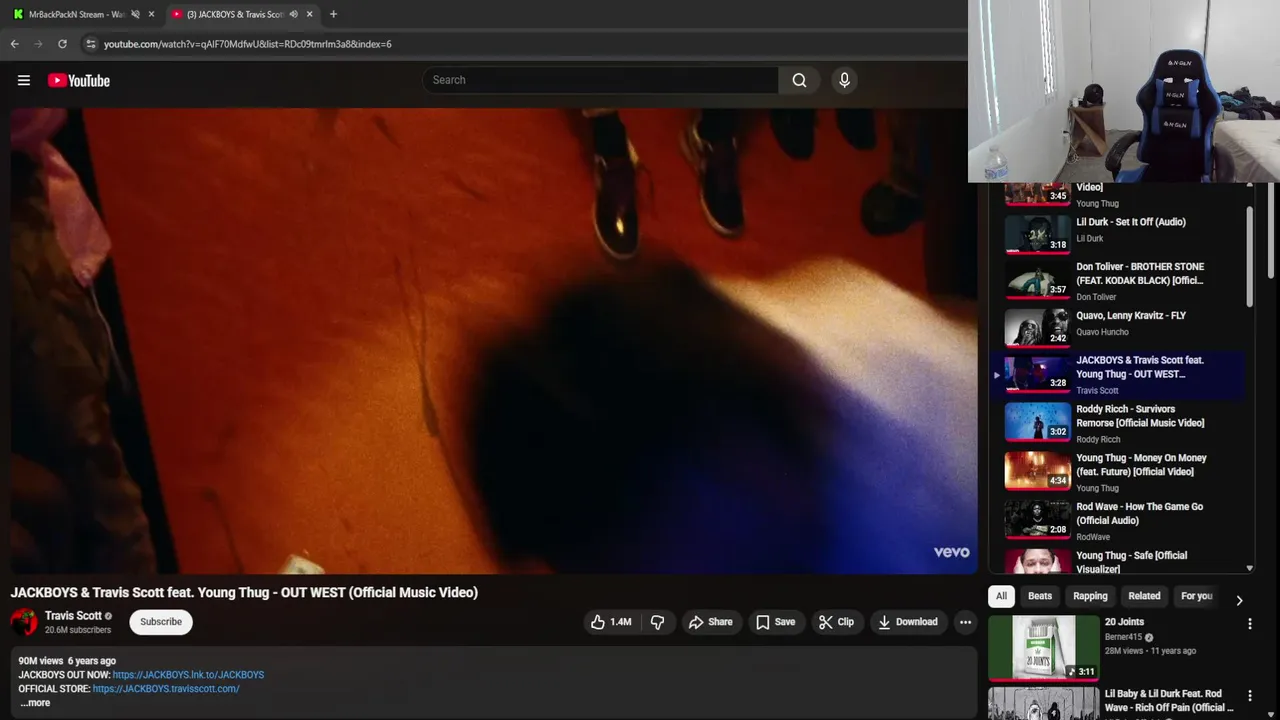Play Don Toliver - BROTHER STONE playlist item
Viewport: 1280px width, 720px height.
click(x=1118, y=281)
